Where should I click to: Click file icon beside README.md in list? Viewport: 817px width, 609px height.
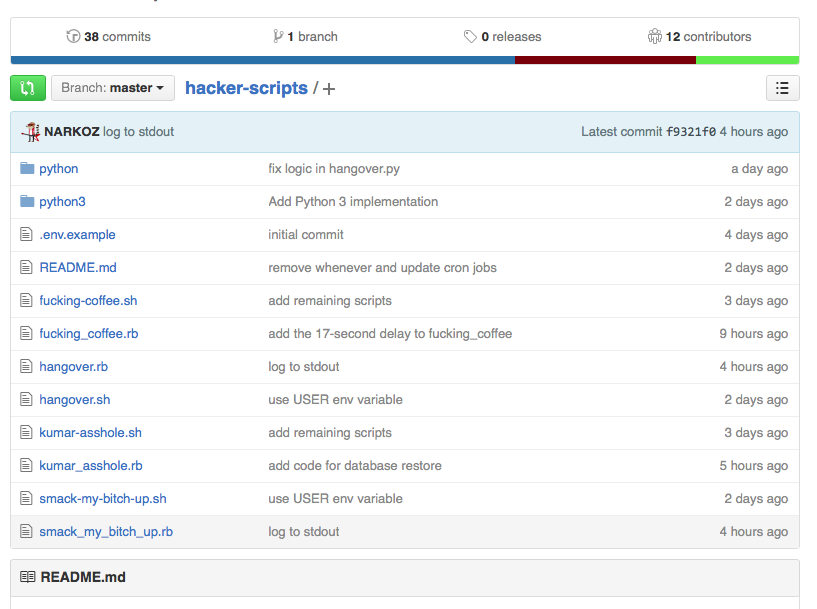click(x=26, y=267)
